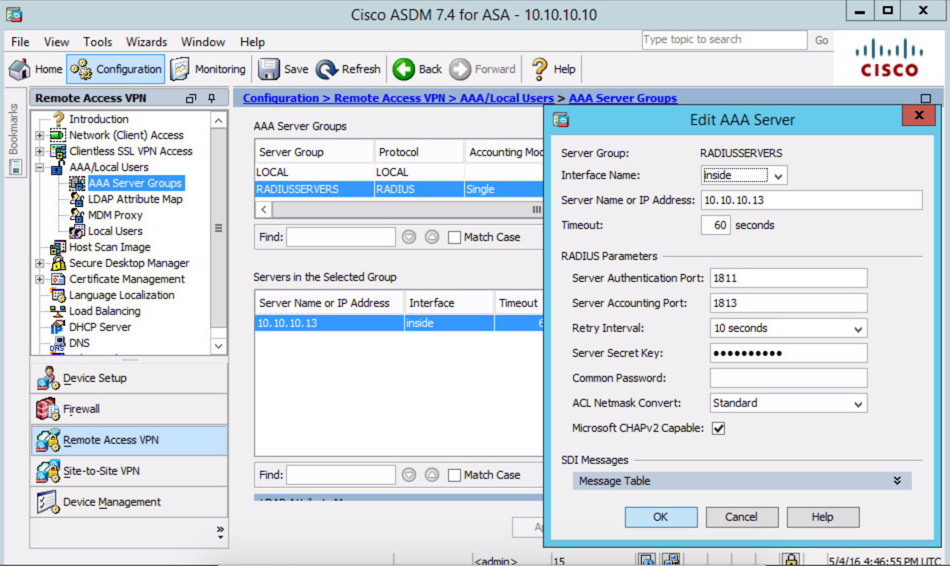Open the Tools menu
The width and height of the screenshot is (950, 566).
[98, 42]
